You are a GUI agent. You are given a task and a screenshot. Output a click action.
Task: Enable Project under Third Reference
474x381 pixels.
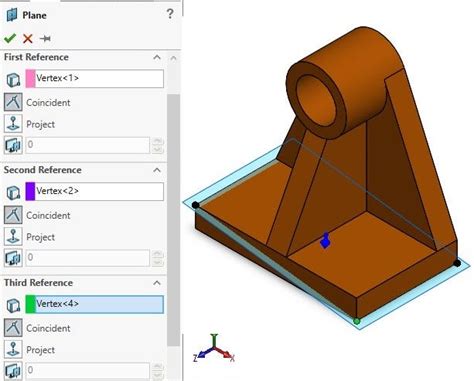tap(13, 349)
